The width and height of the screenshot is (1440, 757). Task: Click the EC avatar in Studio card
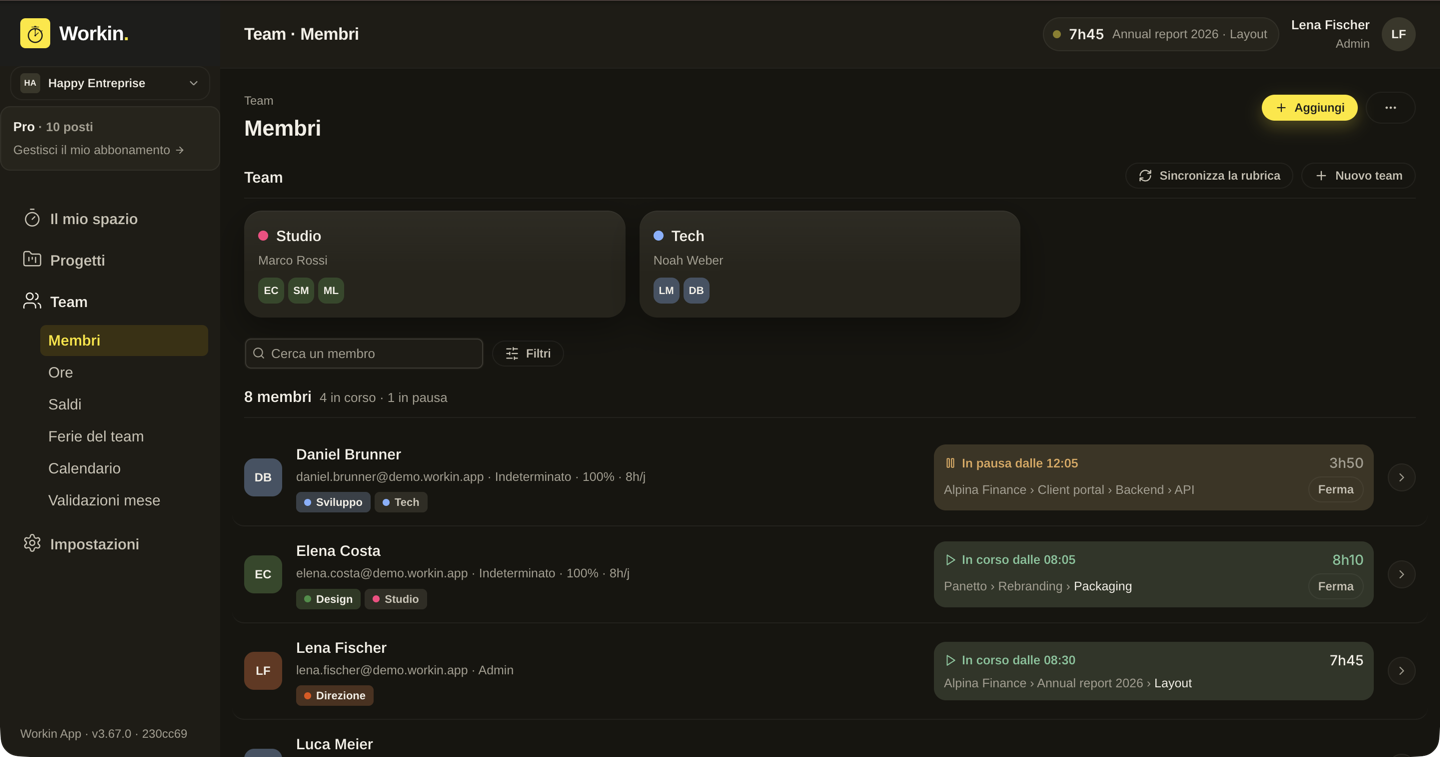(271, 290)
